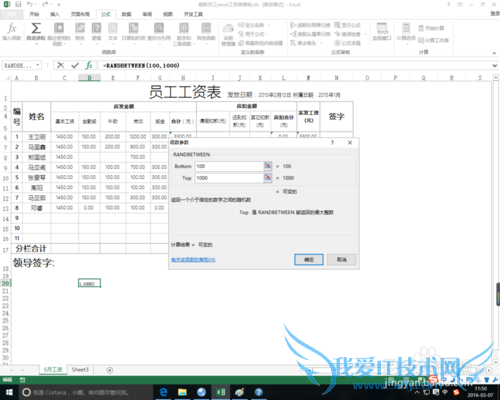Click Calculate Sheet (计算工作表)
Viewport: 500px width, 400px height.
click(x=433, y=40)
